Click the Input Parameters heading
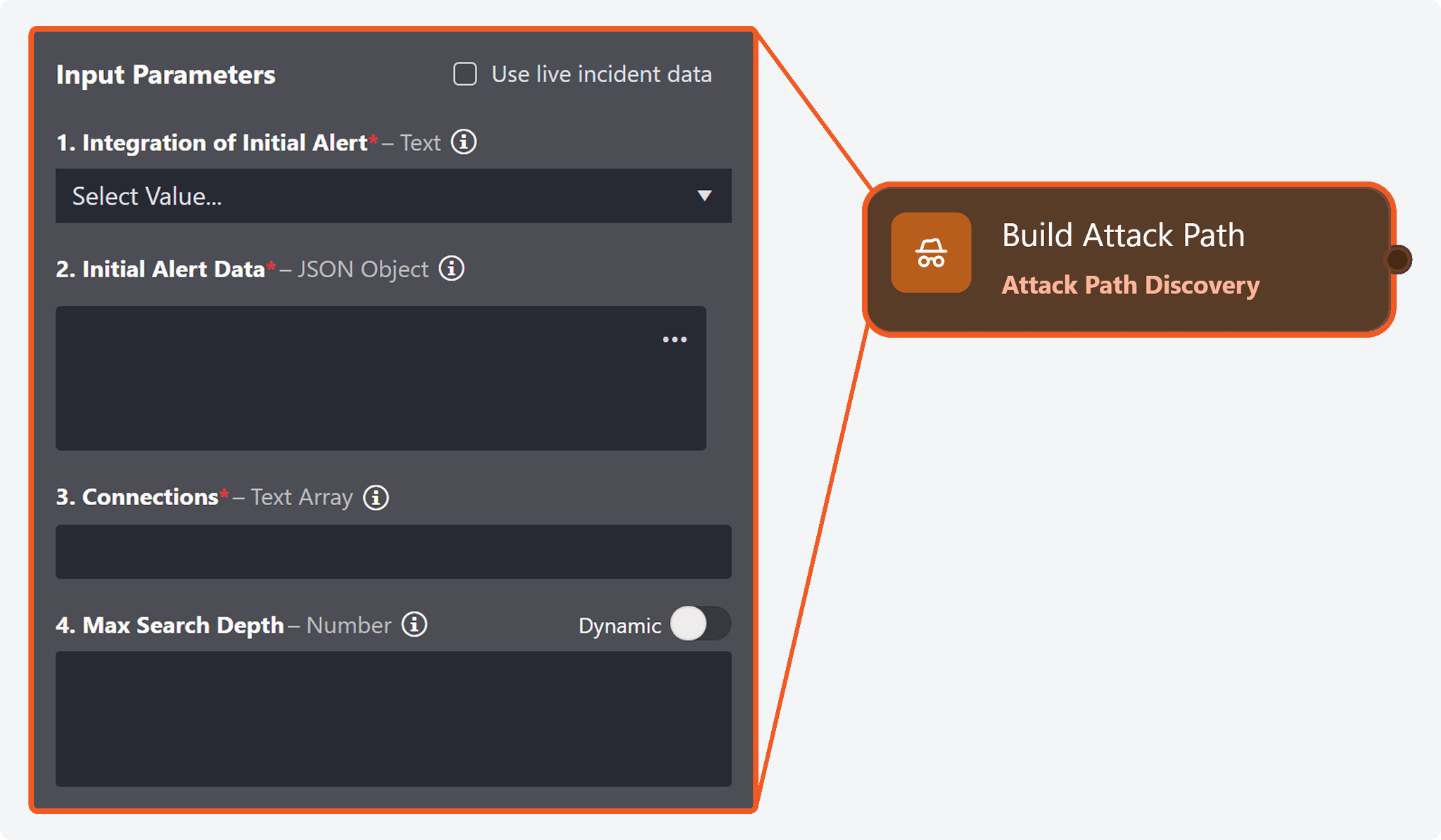This screenshot has width=1441, height=840. coord(166,75)
